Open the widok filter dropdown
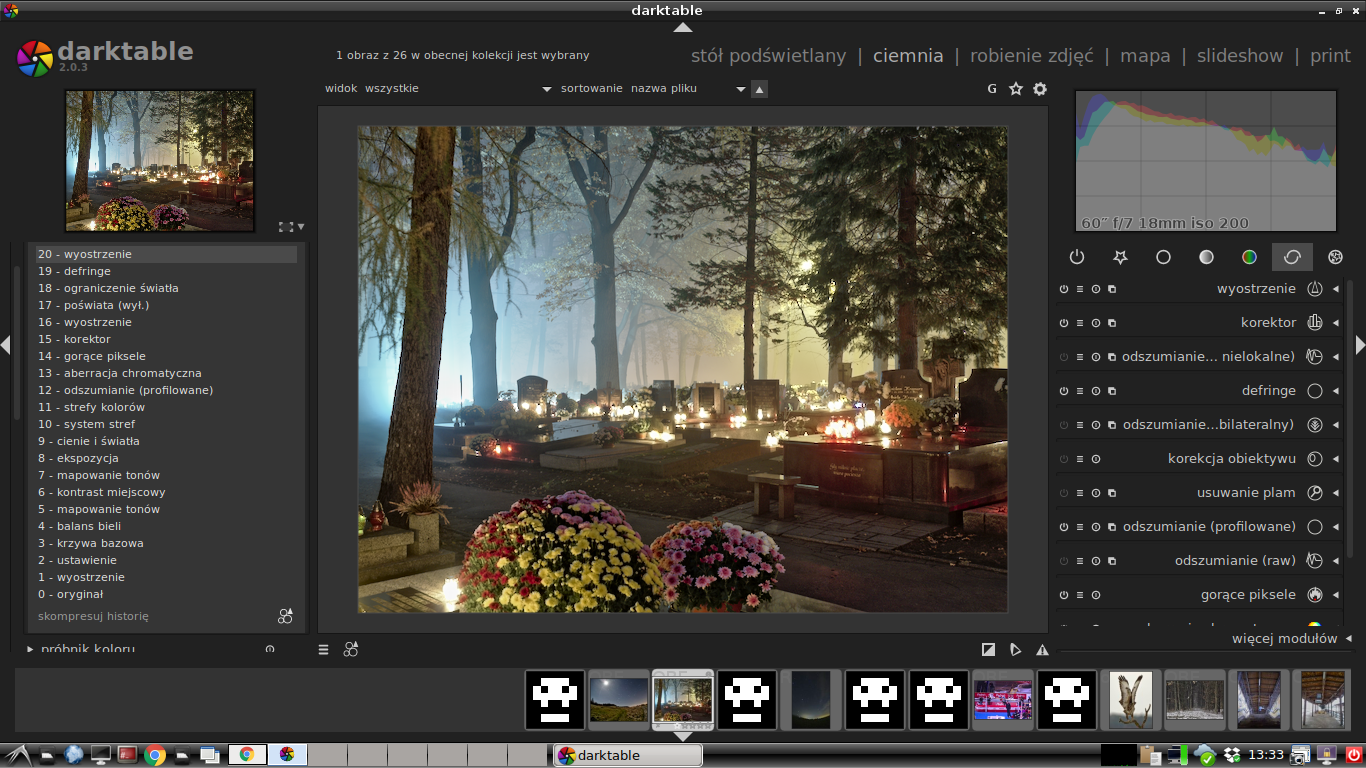This screenshot has height=768, width=1366. point(546,89)
